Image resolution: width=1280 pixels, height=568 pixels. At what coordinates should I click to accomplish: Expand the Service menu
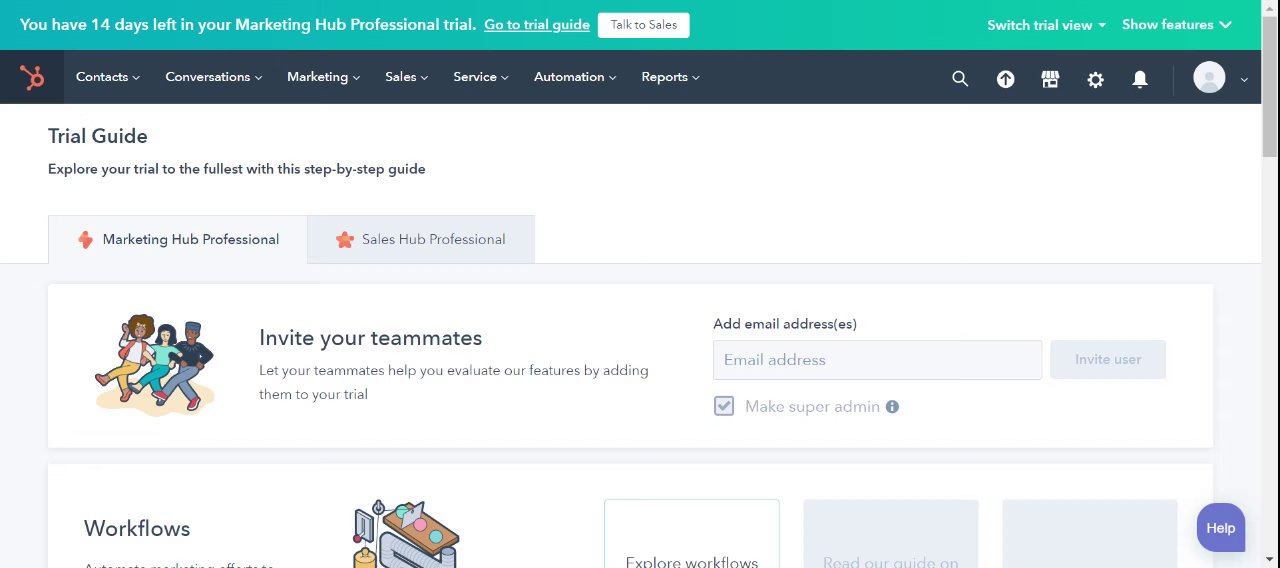481,77
